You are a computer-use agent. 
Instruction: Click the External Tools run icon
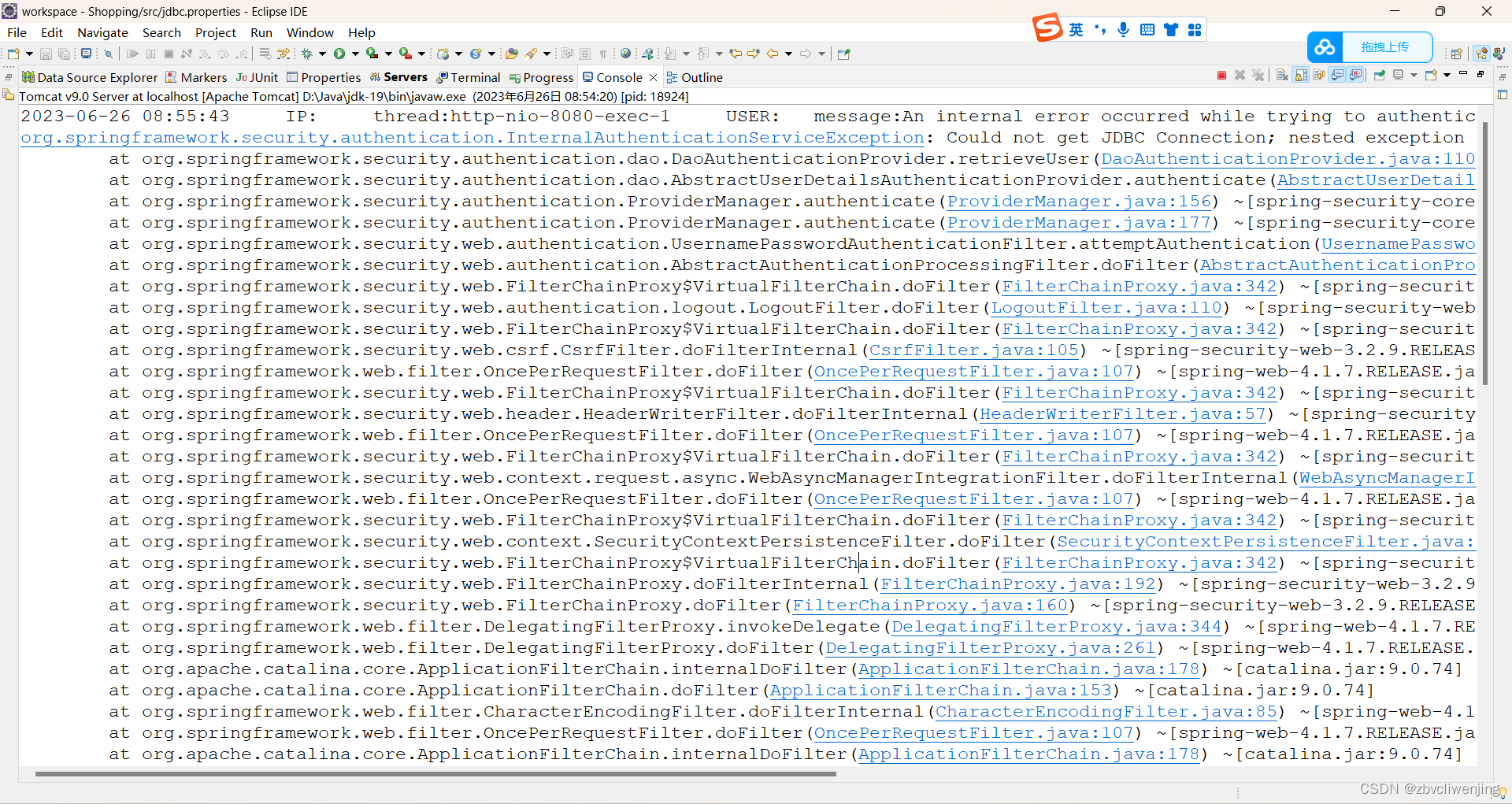click(x=405, y=54)
